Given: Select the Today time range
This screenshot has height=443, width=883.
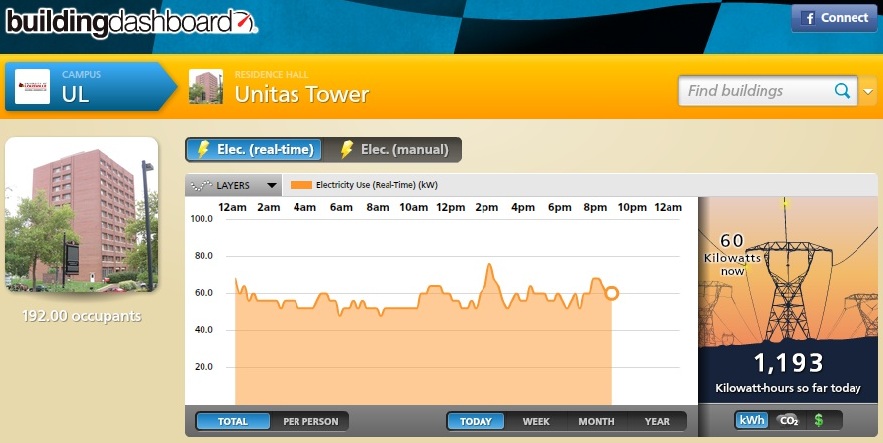Looking at the screenshot, I should (476, 421).
